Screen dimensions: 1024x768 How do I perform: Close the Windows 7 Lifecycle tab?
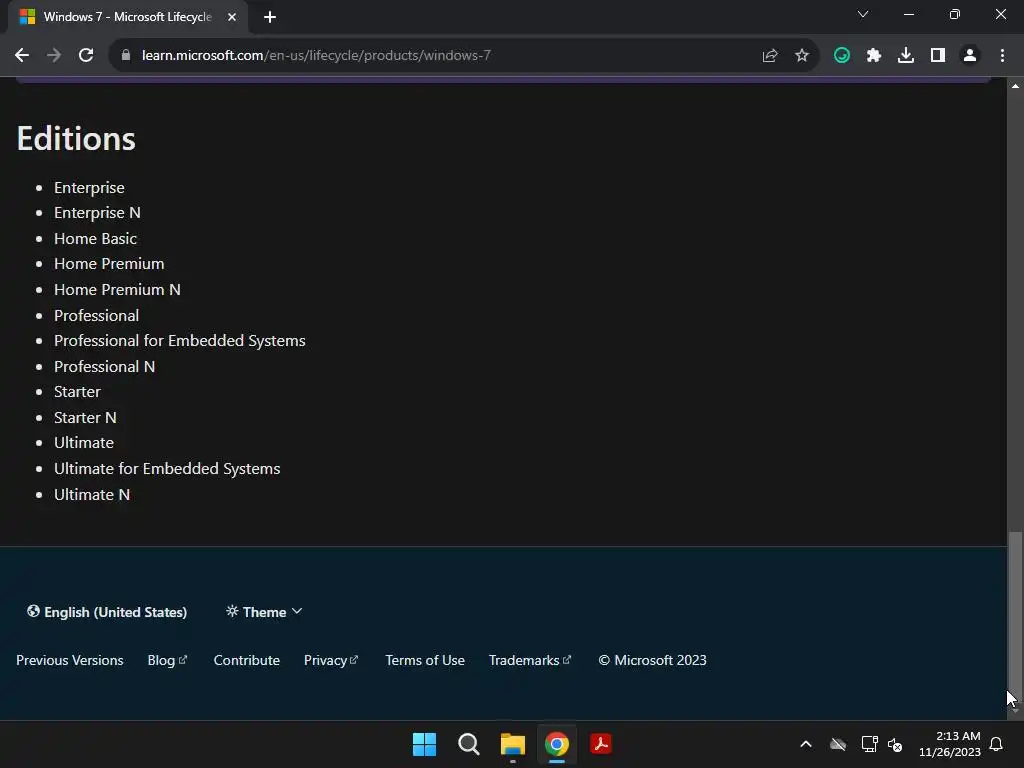232,17
